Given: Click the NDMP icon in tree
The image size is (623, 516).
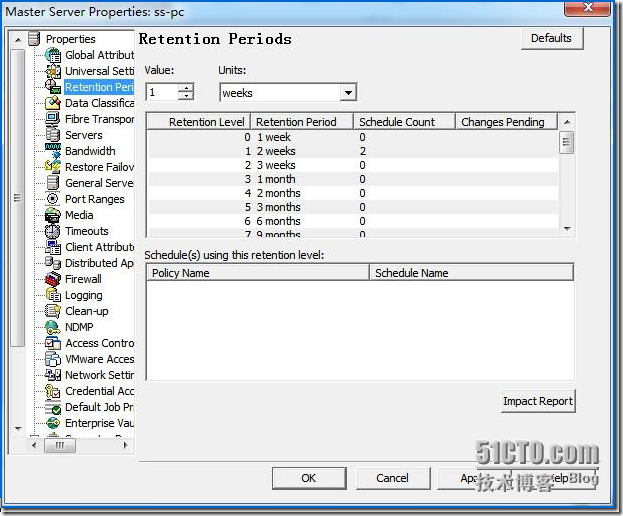Looking at the screenshot, I should 54,328.
